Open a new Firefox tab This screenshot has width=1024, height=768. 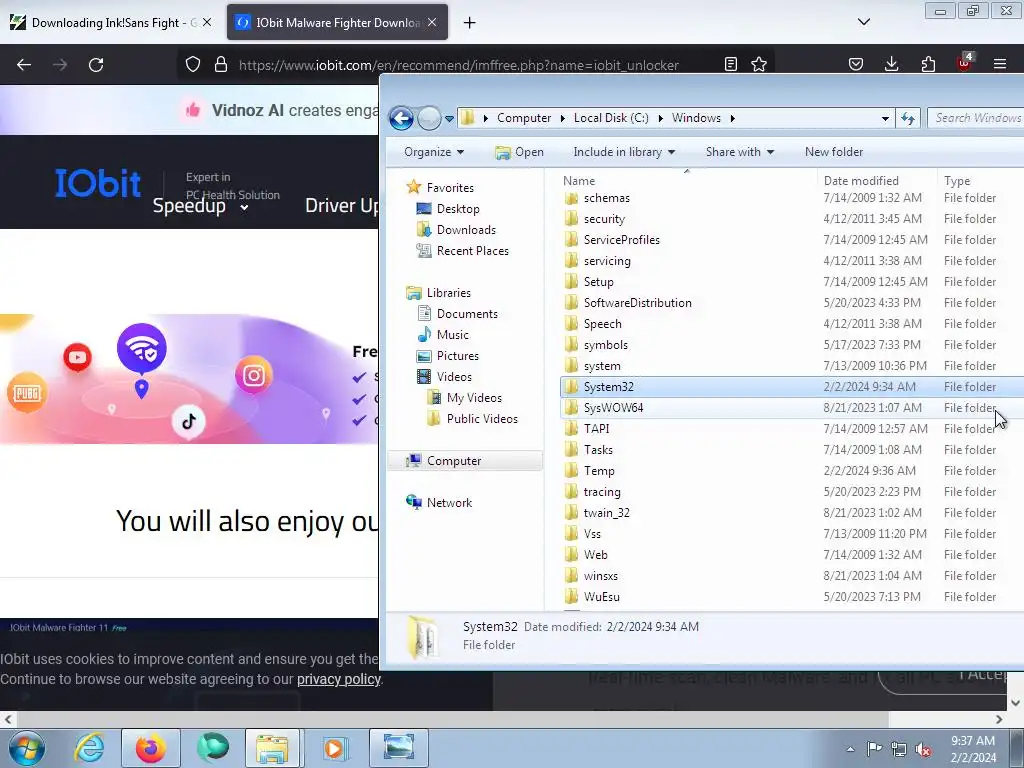click(x=470, y=23)
